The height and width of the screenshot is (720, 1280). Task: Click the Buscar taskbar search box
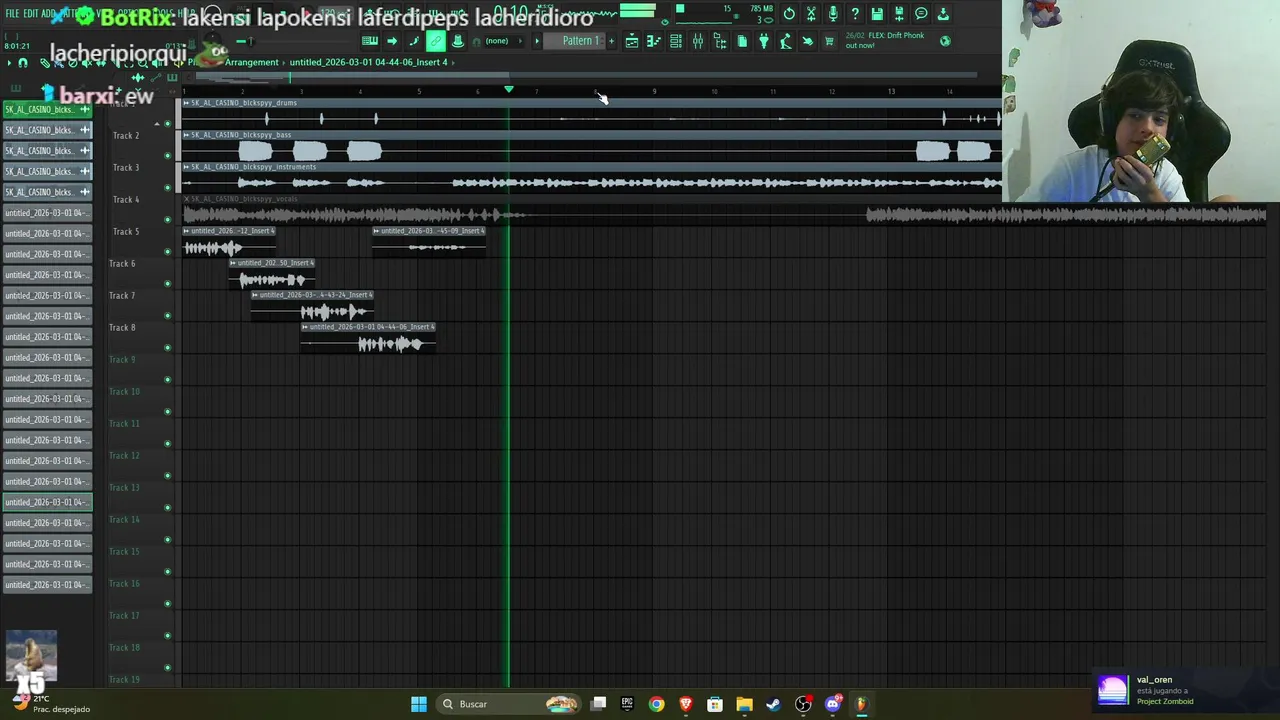[x=510, y=704]
